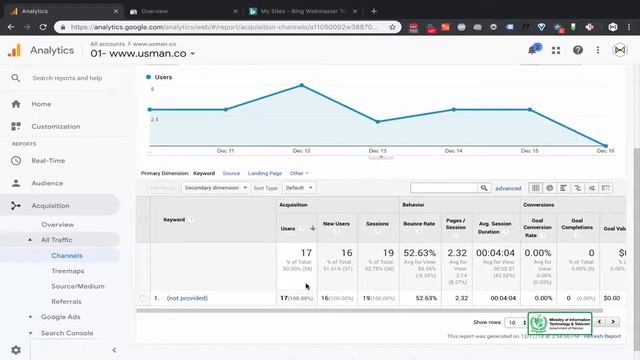Collapse the sidebar with the left chevron
The image size is (640, 360).
pos(114,350)
